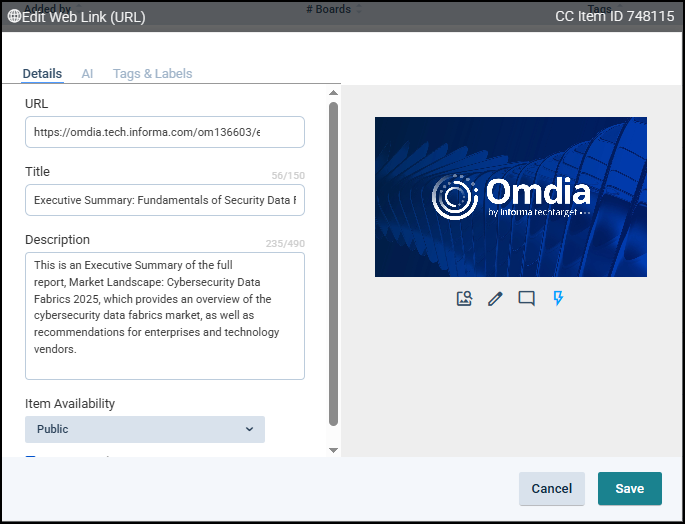
Task: Click the scrollbar down arrow in form
Action: point(334,450)
